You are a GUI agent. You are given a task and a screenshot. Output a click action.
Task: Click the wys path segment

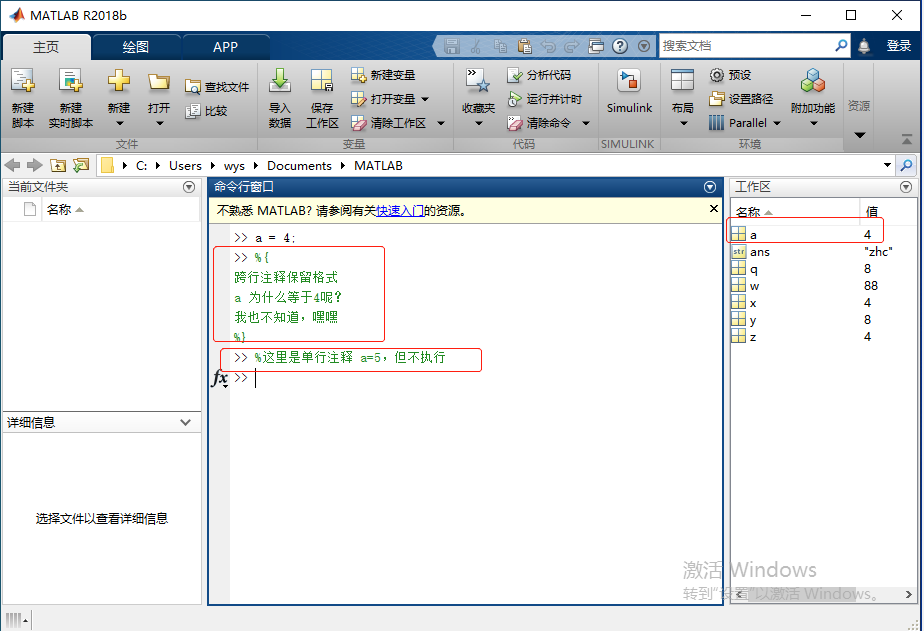[234, 166]
